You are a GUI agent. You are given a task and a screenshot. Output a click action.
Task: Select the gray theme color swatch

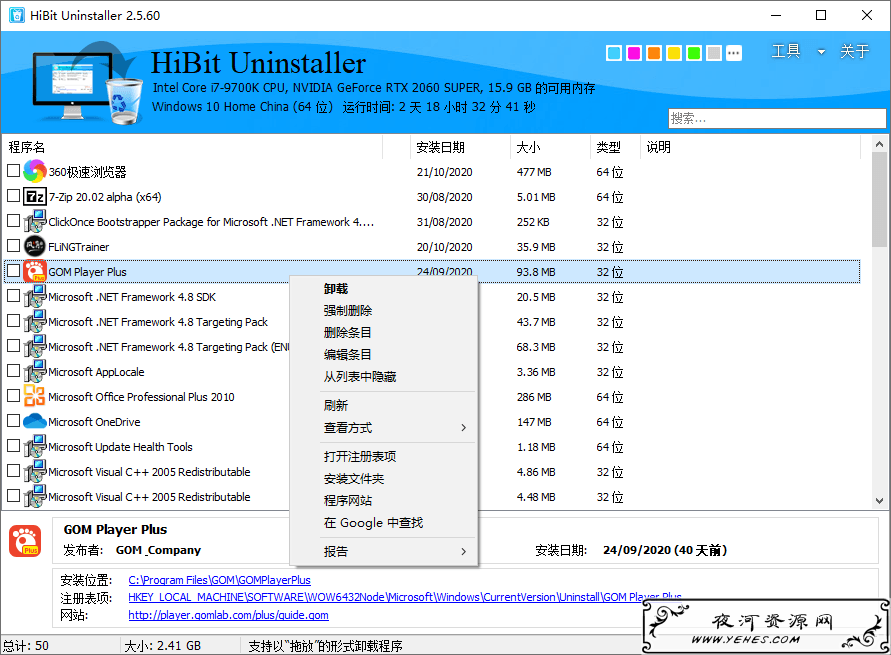(714, 53)
